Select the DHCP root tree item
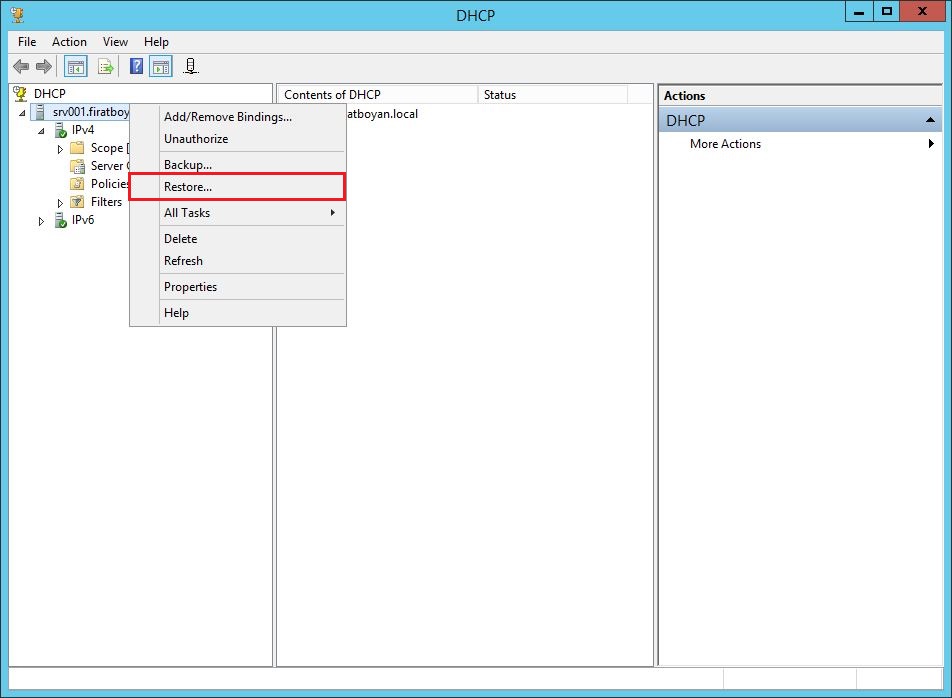 49,93
